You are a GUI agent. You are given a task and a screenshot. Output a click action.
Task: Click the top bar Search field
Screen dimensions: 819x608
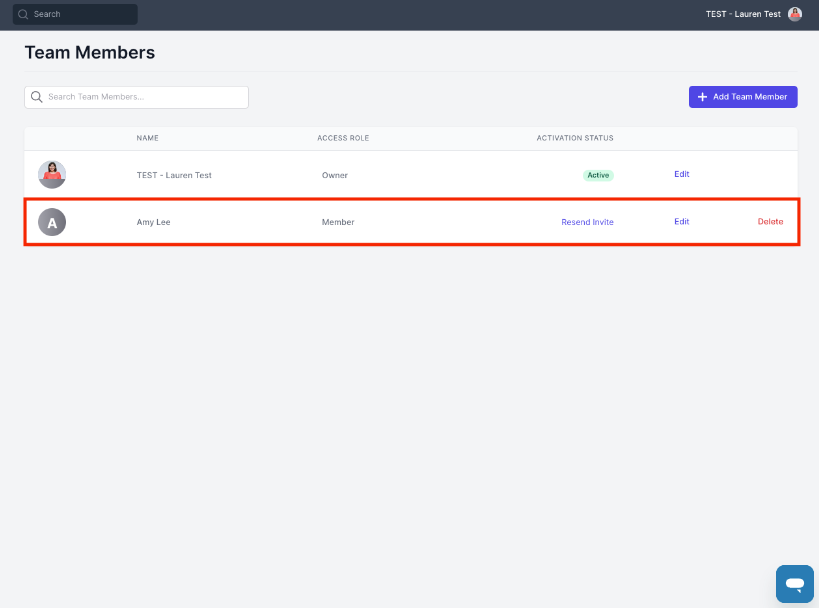[75, 14]
